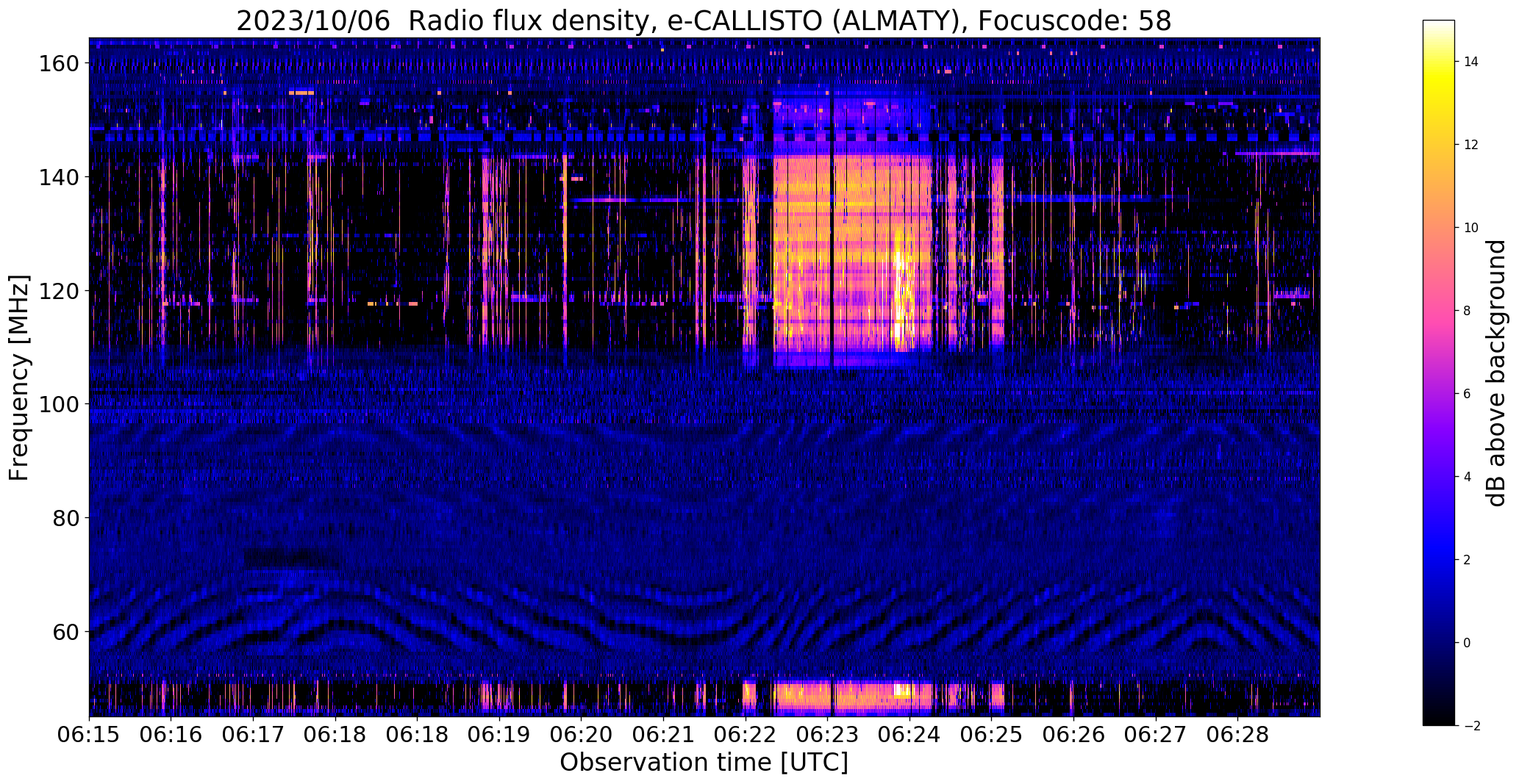This screenshot has width=1519, height=784.
Task: Click the colorbar tick label 6
Action: click(x=1467, y=394)
